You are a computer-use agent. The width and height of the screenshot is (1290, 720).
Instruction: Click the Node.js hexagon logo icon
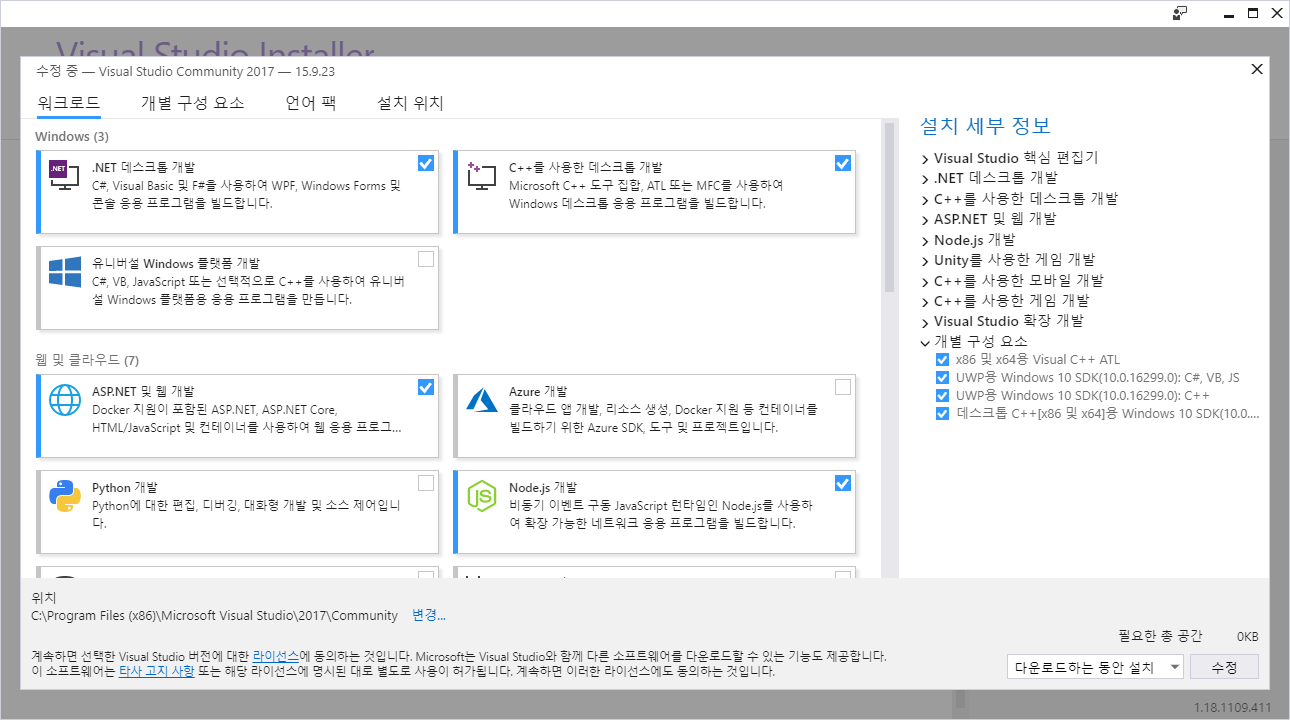pyautogui.click(x=482, y=495)
